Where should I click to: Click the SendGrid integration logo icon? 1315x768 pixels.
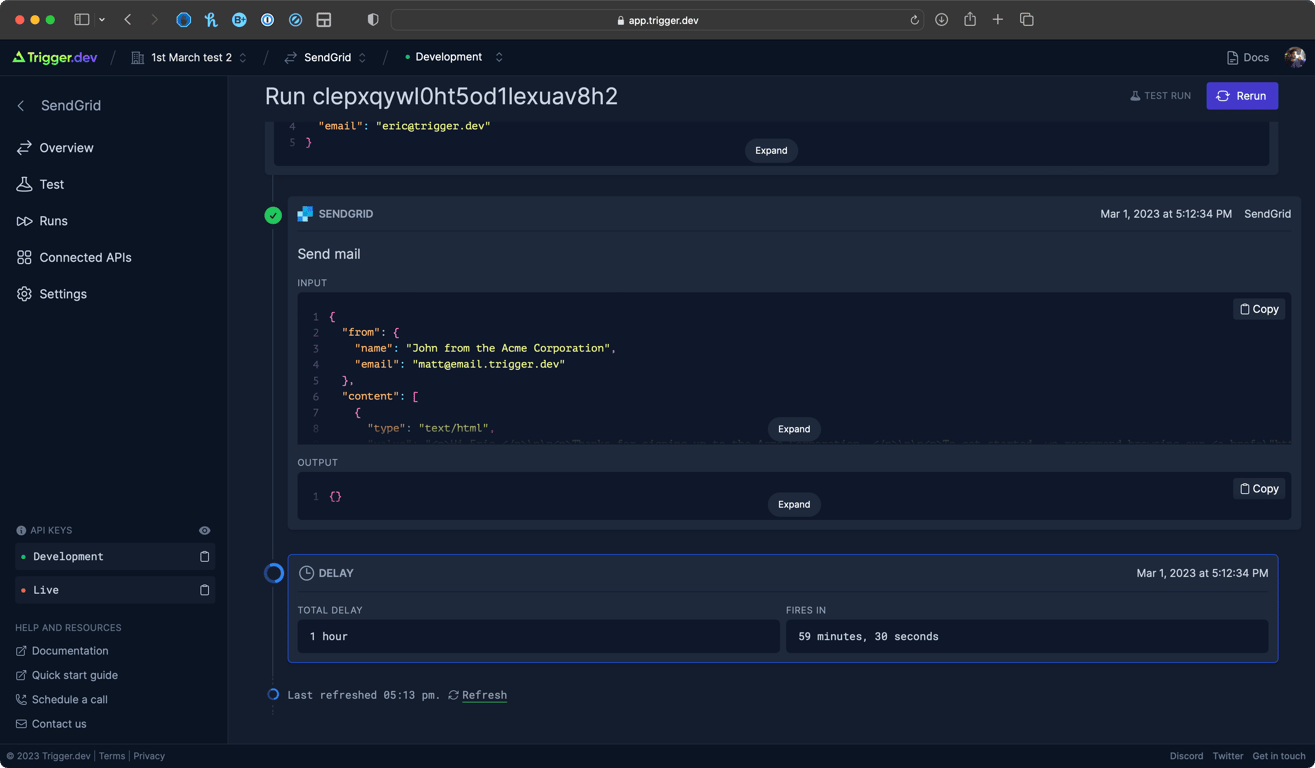click(305, 214)
